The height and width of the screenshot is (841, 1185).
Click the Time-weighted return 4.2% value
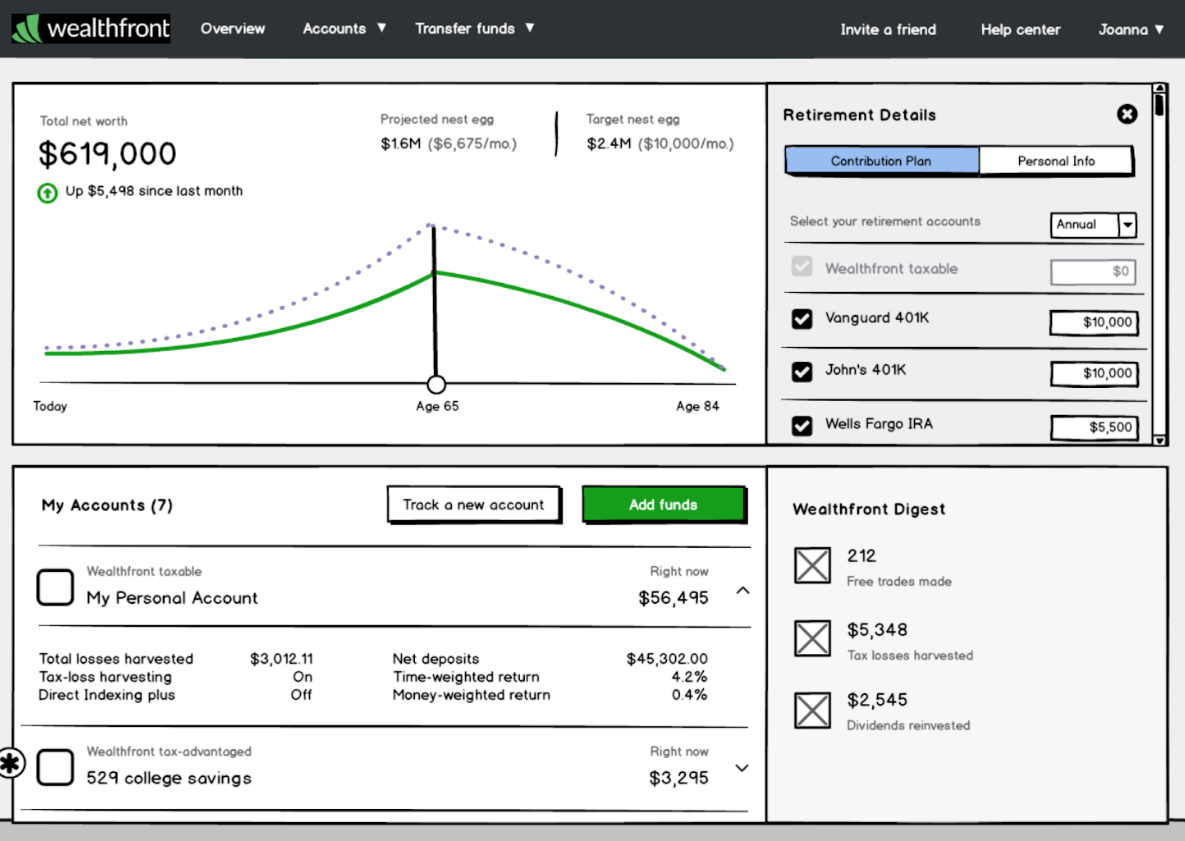tap(689, 677)
